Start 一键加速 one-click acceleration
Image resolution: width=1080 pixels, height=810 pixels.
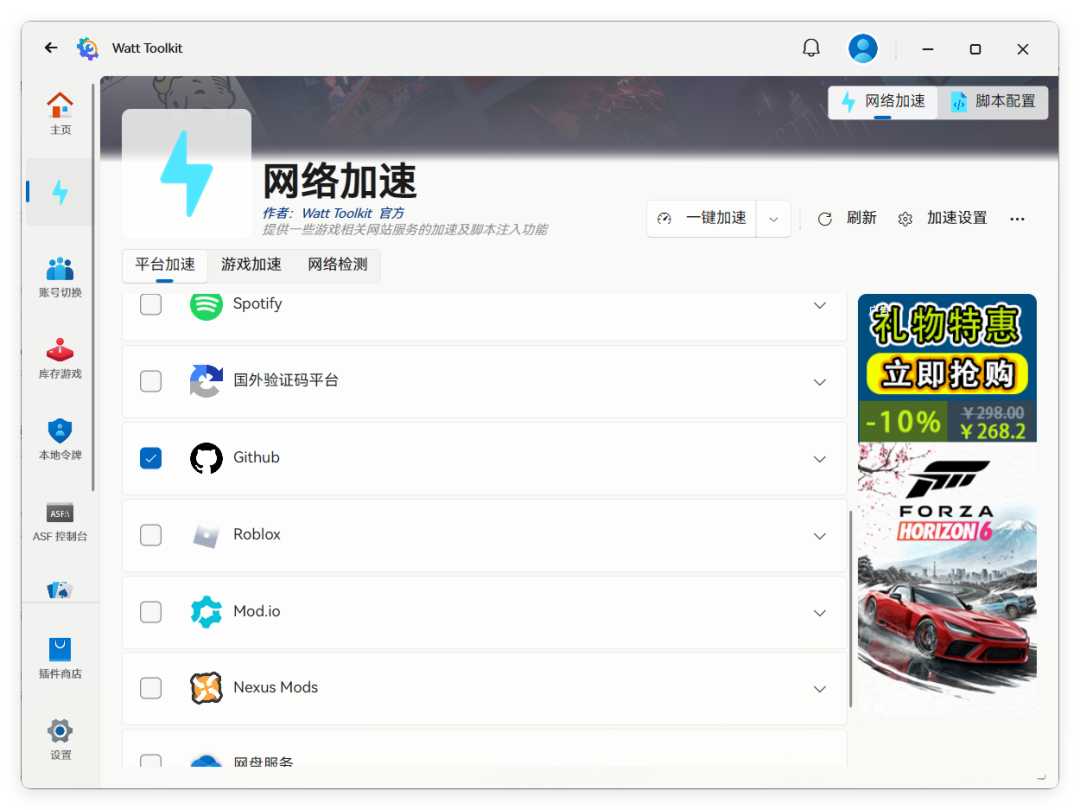(702, 219)
